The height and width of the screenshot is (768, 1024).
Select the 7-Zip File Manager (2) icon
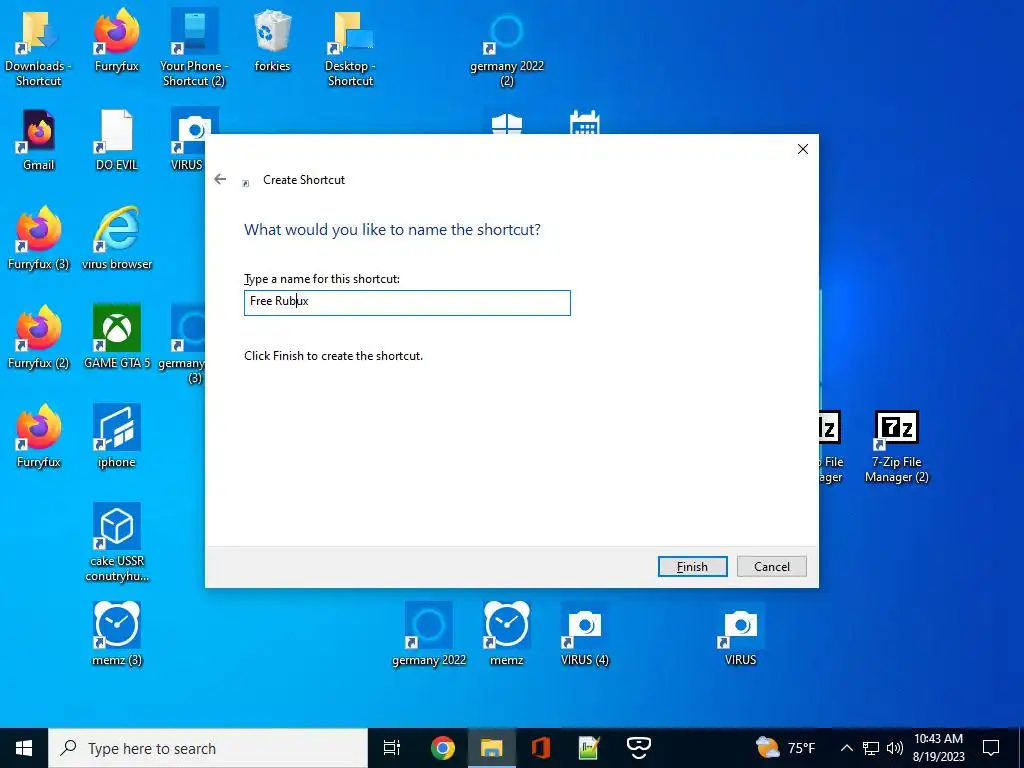point(897,447)
